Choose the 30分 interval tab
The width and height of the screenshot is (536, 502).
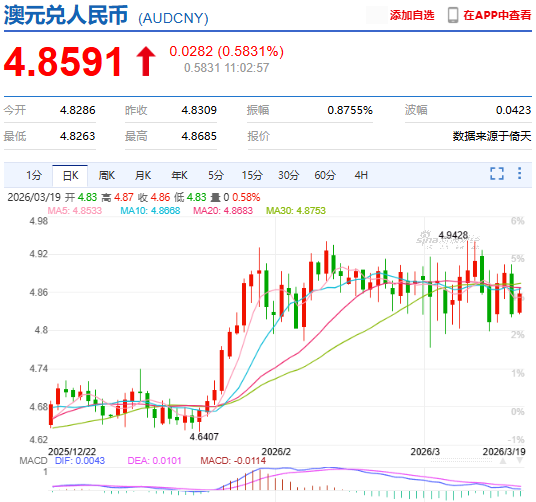coord(289,175)
